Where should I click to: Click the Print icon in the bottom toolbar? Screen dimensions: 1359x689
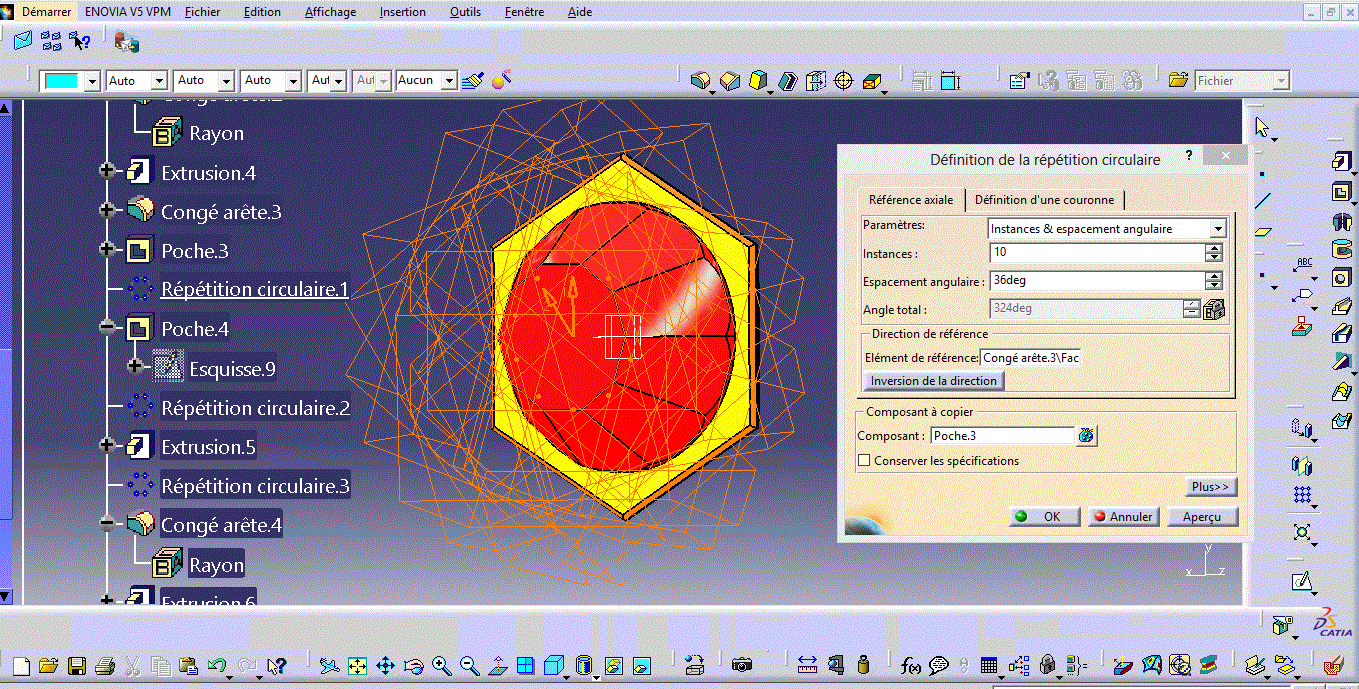(104, 665)
